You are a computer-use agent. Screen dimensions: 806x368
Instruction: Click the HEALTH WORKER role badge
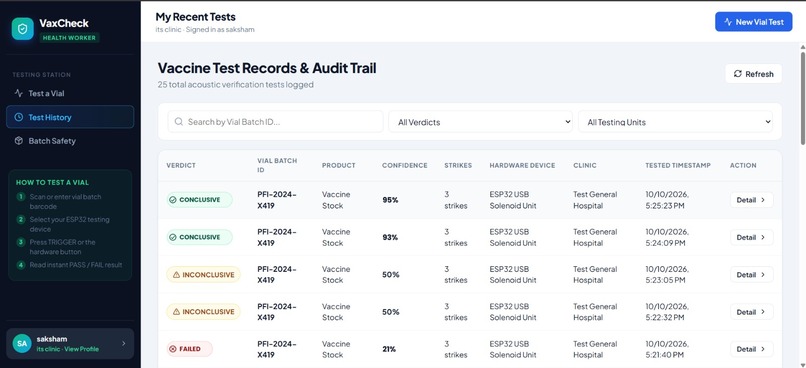[69, 38]
